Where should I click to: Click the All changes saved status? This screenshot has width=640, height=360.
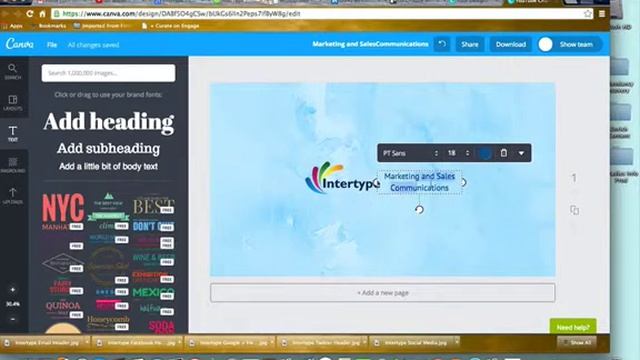[x=93, y=44]
